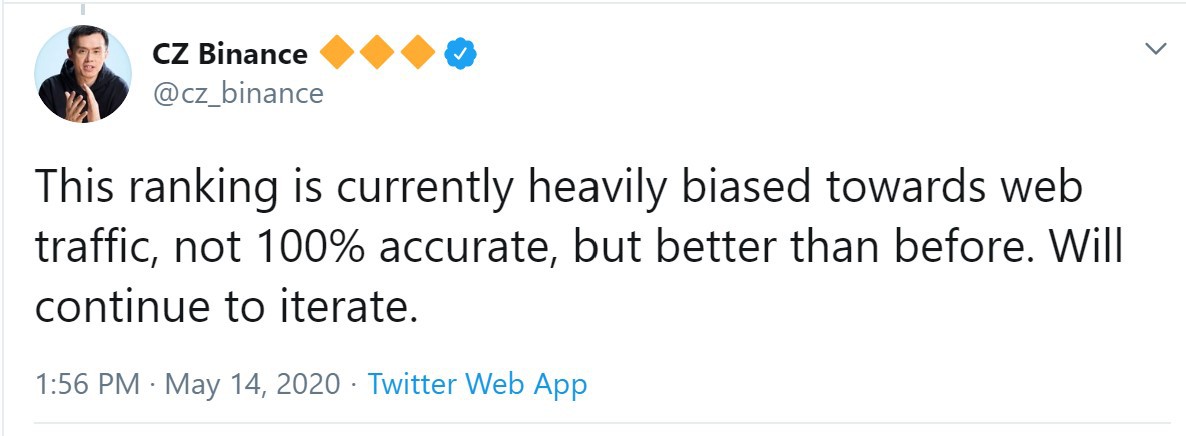The image size is (1186, 436).
Task: Click the 1:56 PM timestamp
Action: tap(88, 385)
